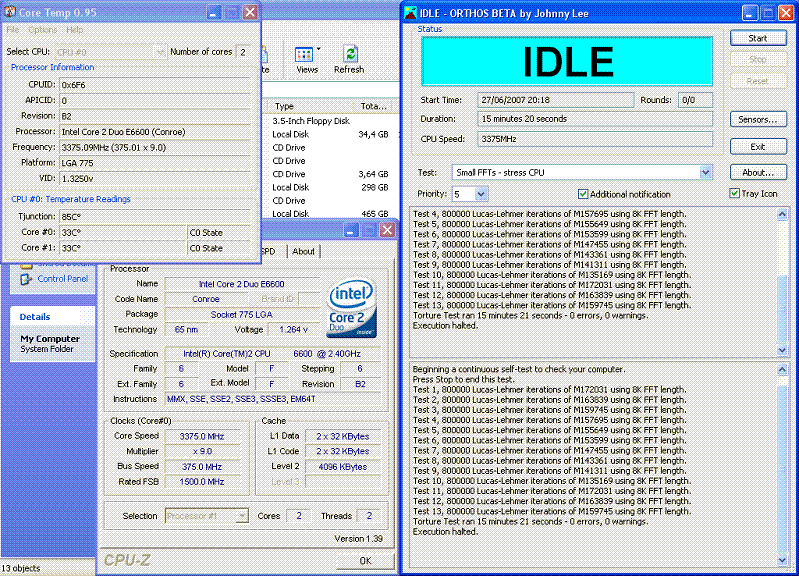Click the CPU Speed field showing 3375MHz
Viewport: 799px width, 576px height.
(595, 139)
